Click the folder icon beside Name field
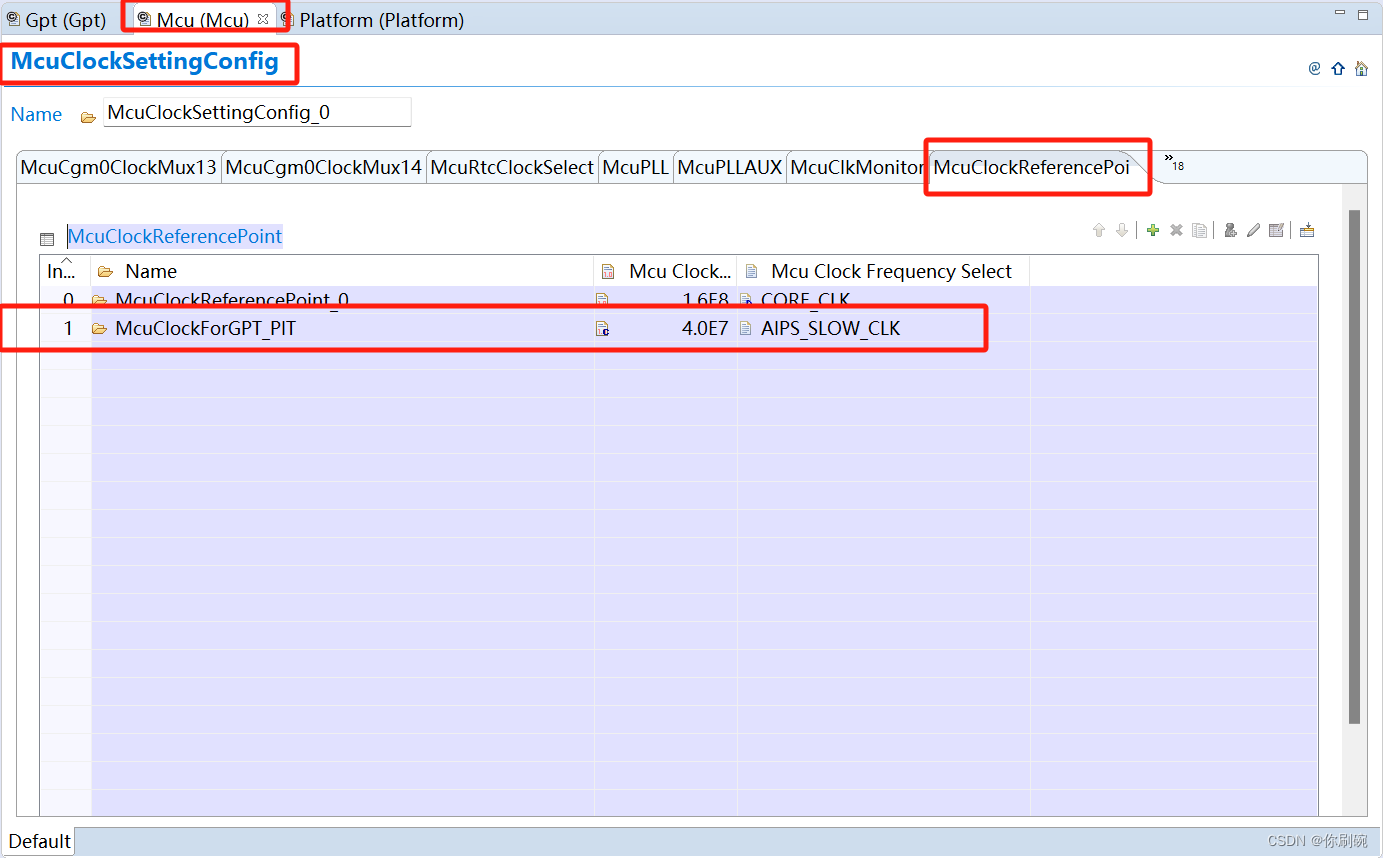1383x858 pixels. point(88,117)
